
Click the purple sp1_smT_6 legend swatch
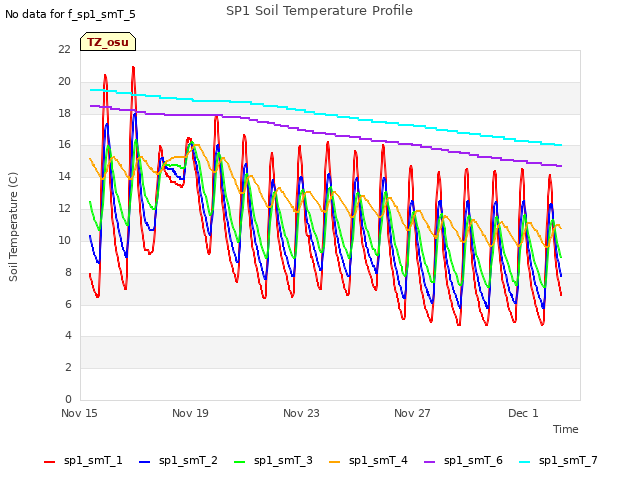click(x=429, y=462)
